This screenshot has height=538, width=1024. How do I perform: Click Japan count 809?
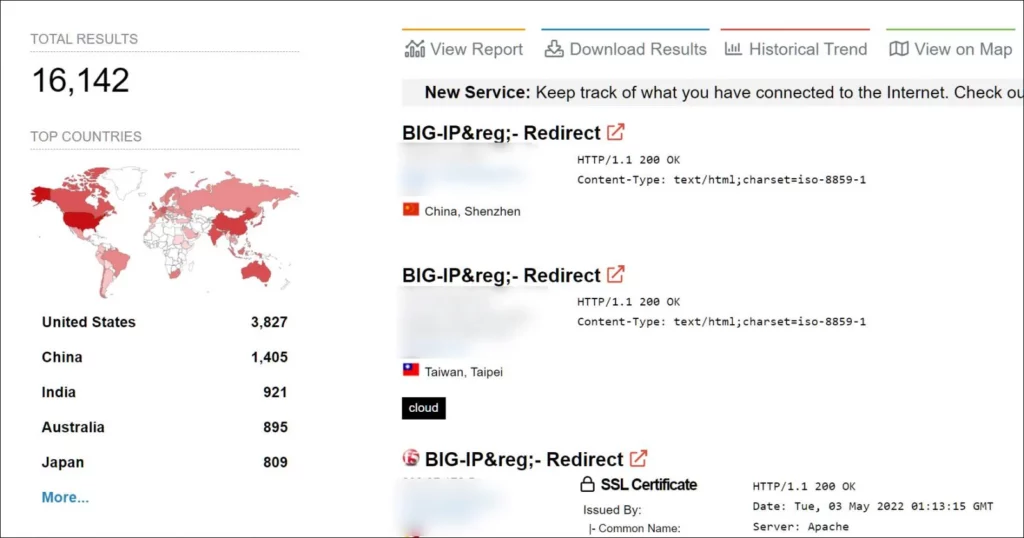click(x=275, y=462)
